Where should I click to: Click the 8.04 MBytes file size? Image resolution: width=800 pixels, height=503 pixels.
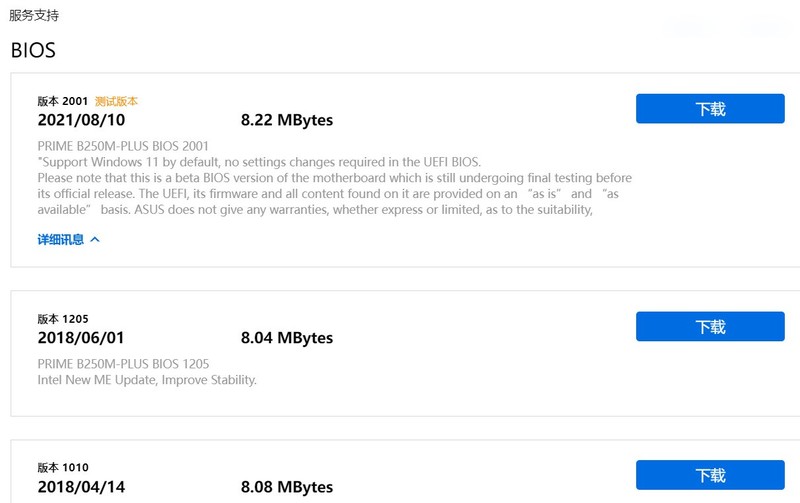coord(287,338)
